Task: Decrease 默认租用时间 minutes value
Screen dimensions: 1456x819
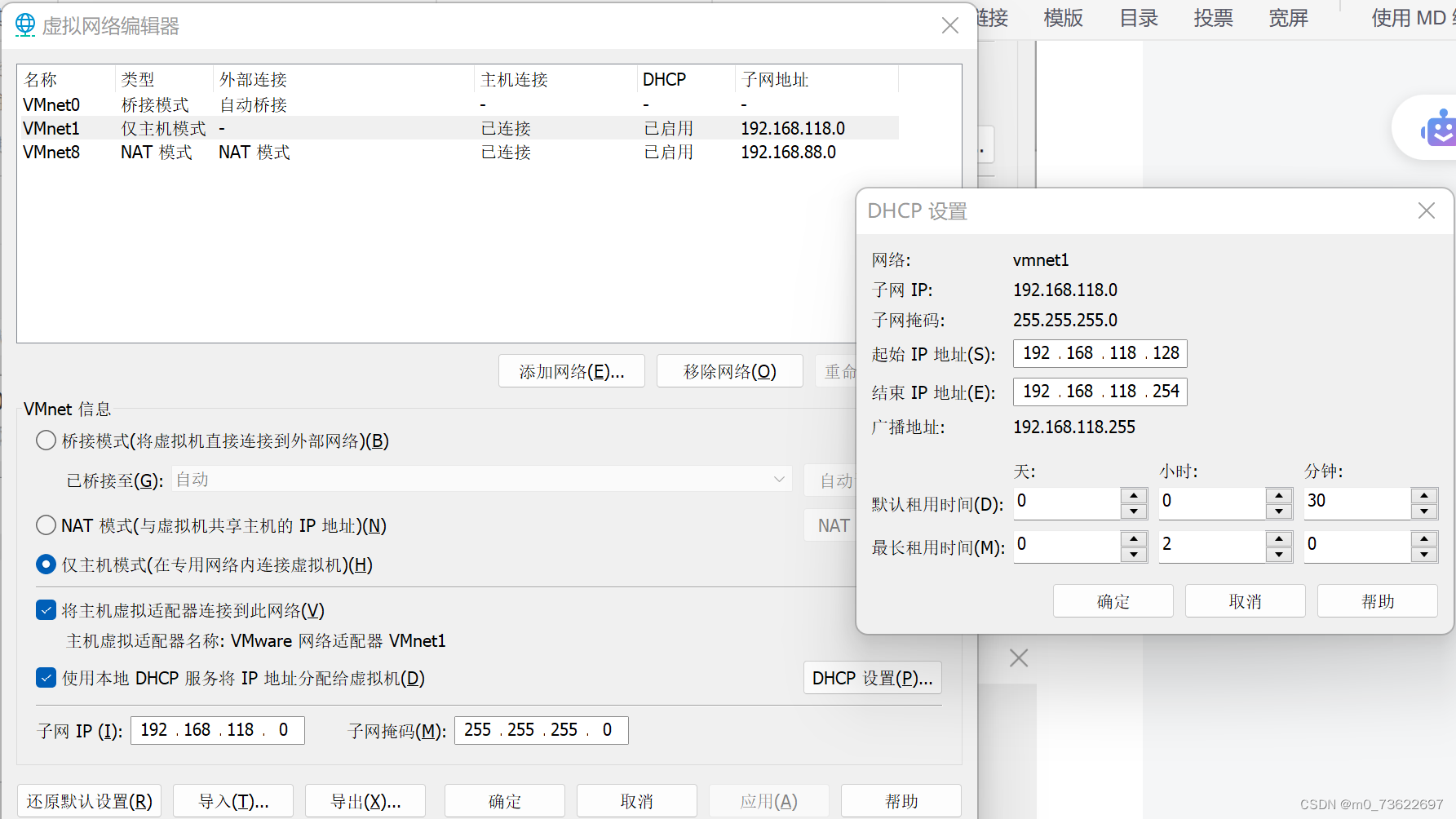Action: [1424, 511]
